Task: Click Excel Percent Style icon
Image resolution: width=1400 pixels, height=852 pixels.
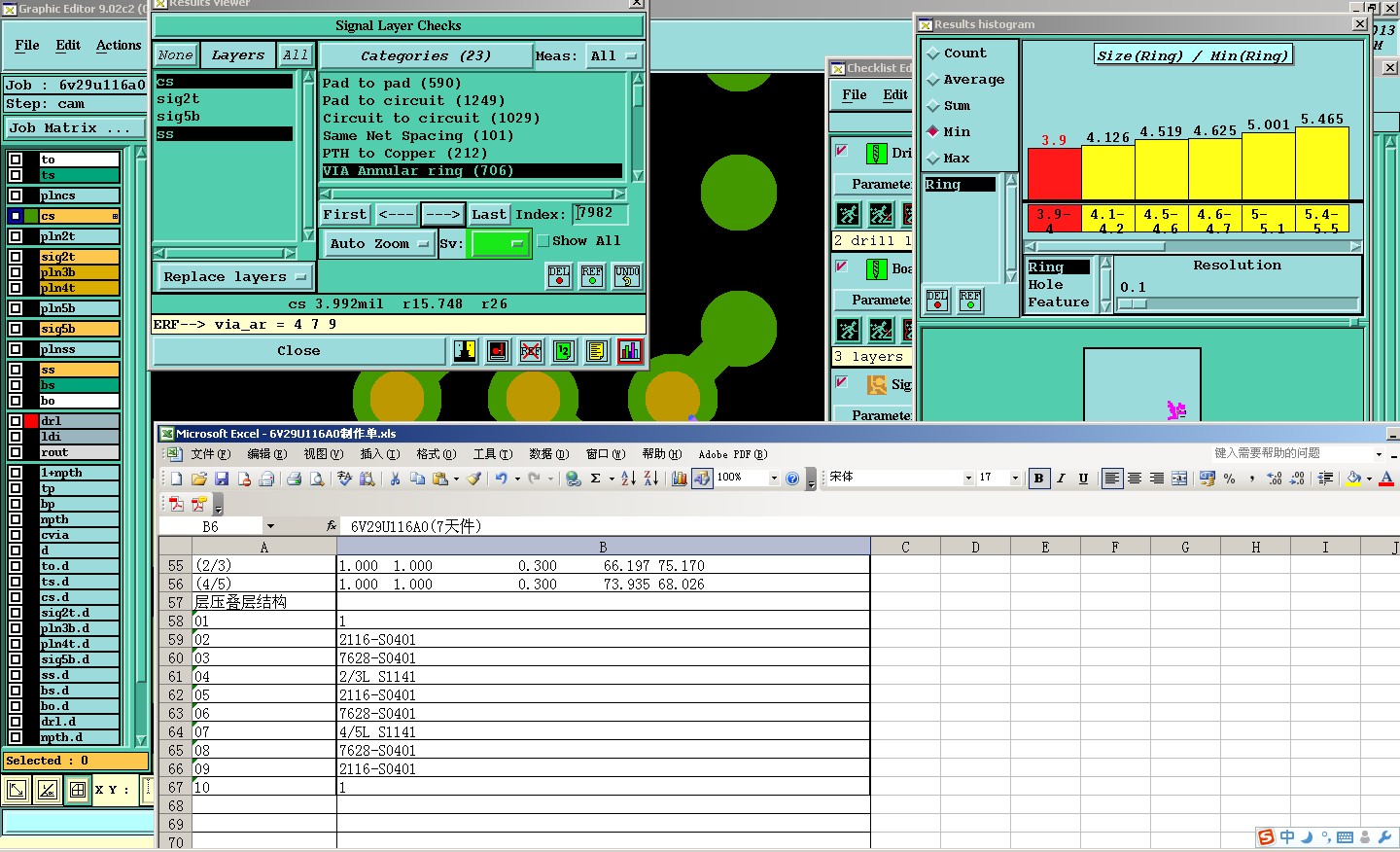Action: (x=1230, y=478)
